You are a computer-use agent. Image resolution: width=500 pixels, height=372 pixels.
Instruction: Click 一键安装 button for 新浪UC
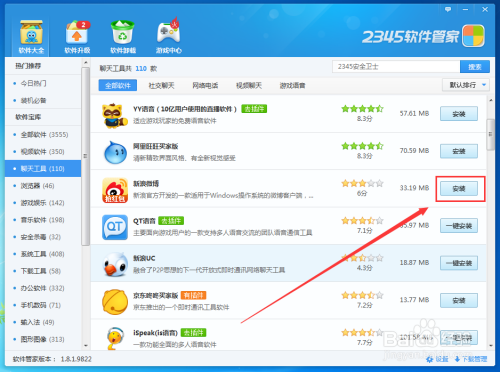coord(459,263)
